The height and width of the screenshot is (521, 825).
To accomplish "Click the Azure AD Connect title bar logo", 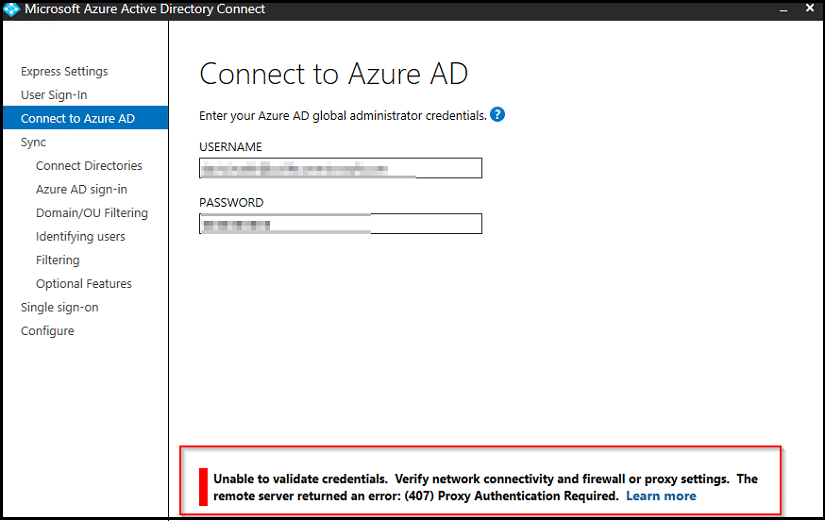I will point(11,9).
